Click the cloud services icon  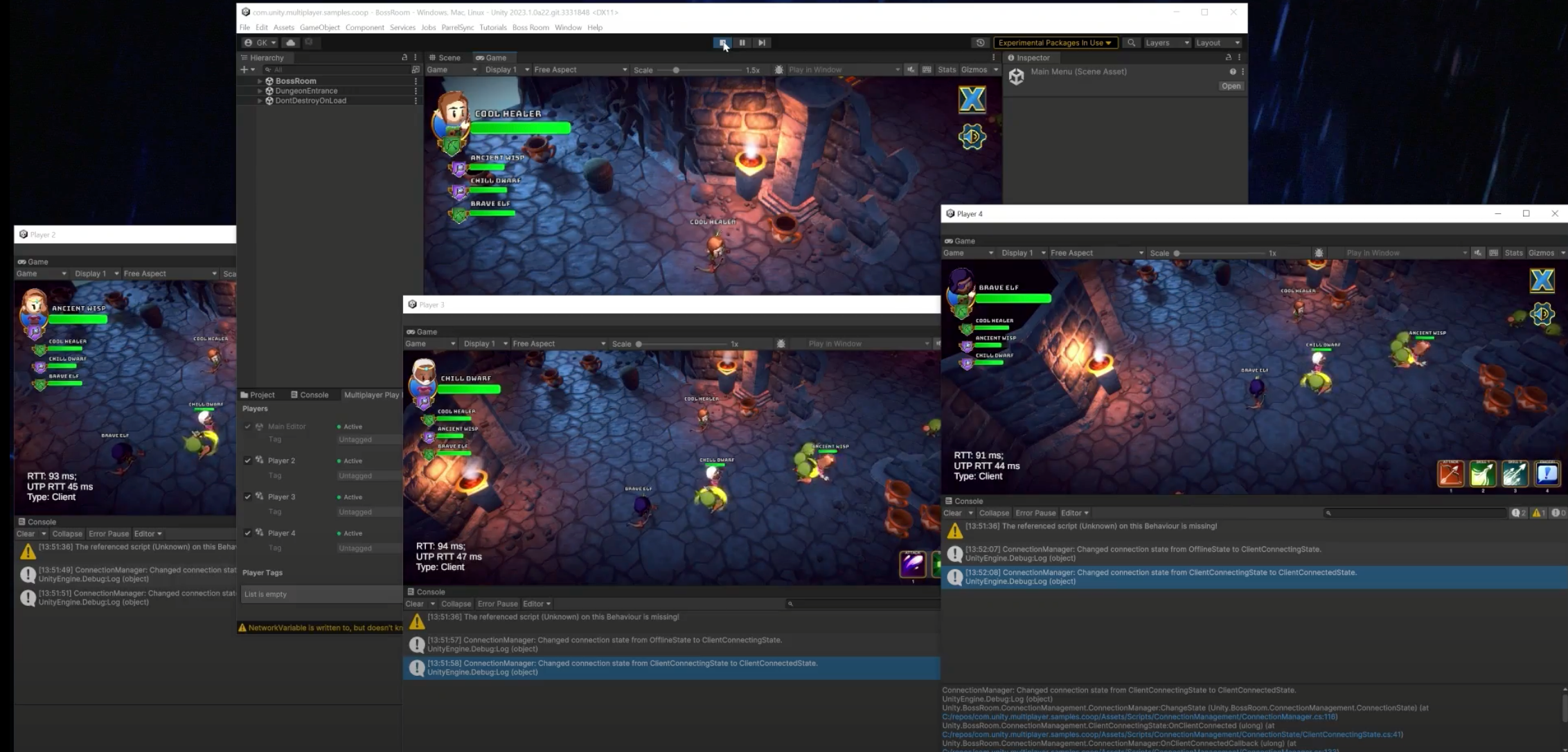(291, 43)
